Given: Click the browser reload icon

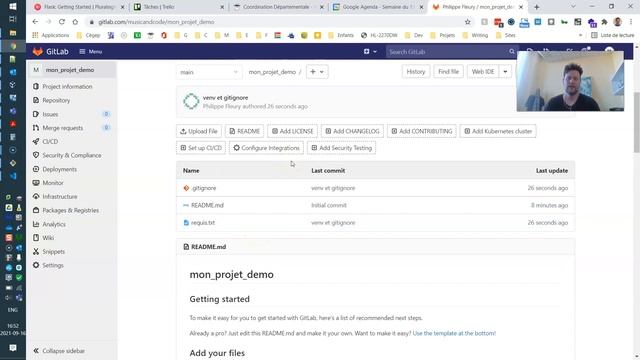Looking at the screenshot, I should [x=62, y=22].
